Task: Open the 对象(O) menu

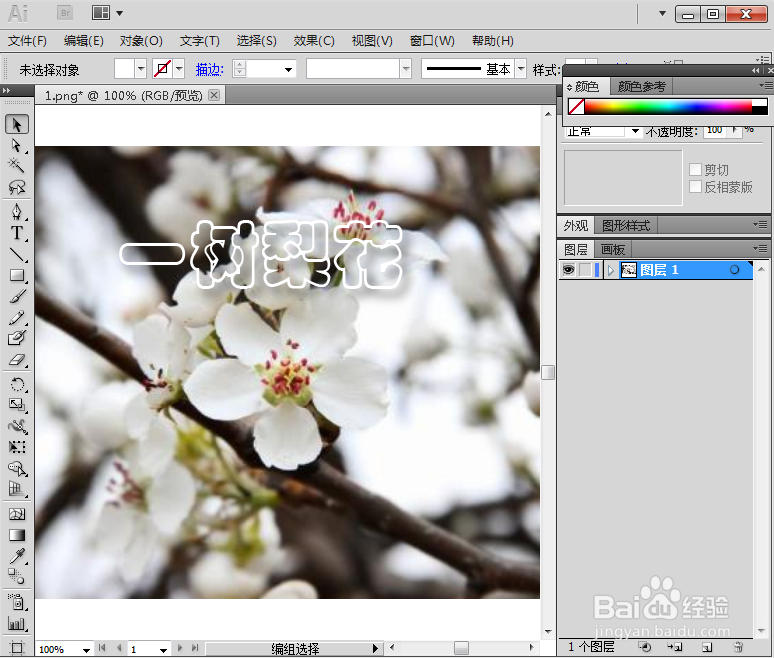Action: click(141, 40)
